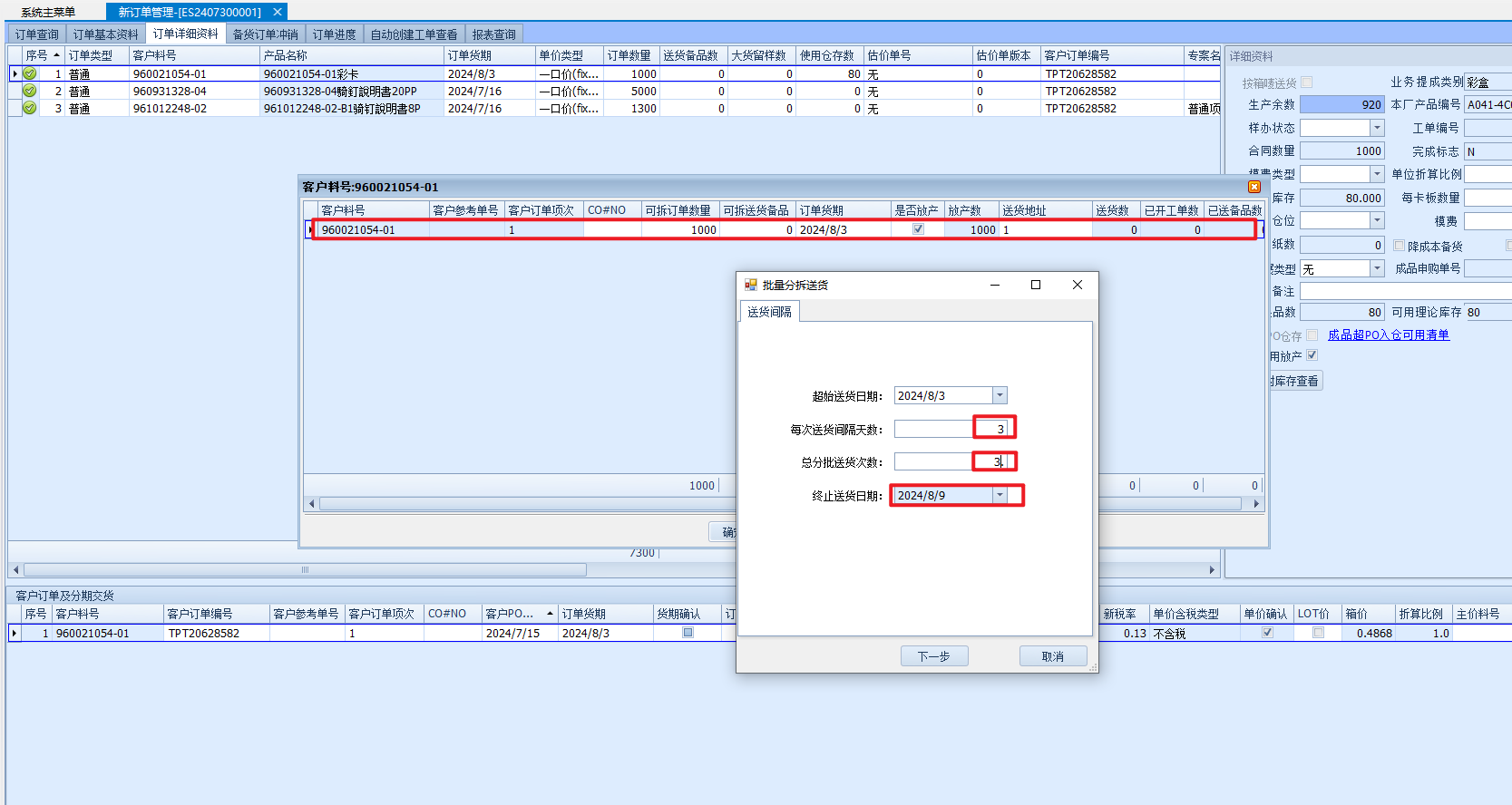
Task: Minimize the 批量分拆送货 dialog
Action: click(x=995, y=285)
